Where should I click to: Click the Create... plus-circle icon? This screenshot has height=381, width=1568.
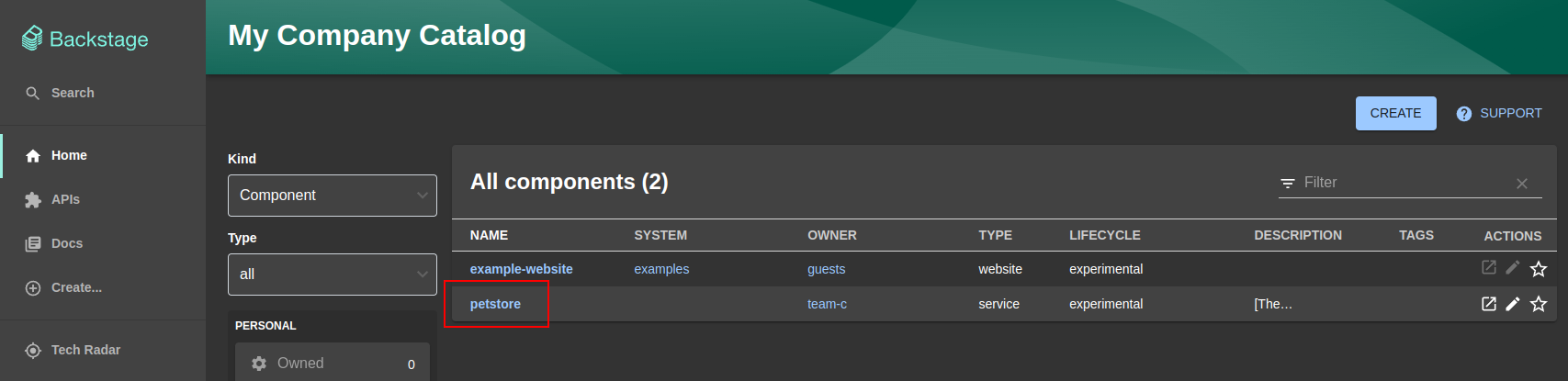coord(33,288)
